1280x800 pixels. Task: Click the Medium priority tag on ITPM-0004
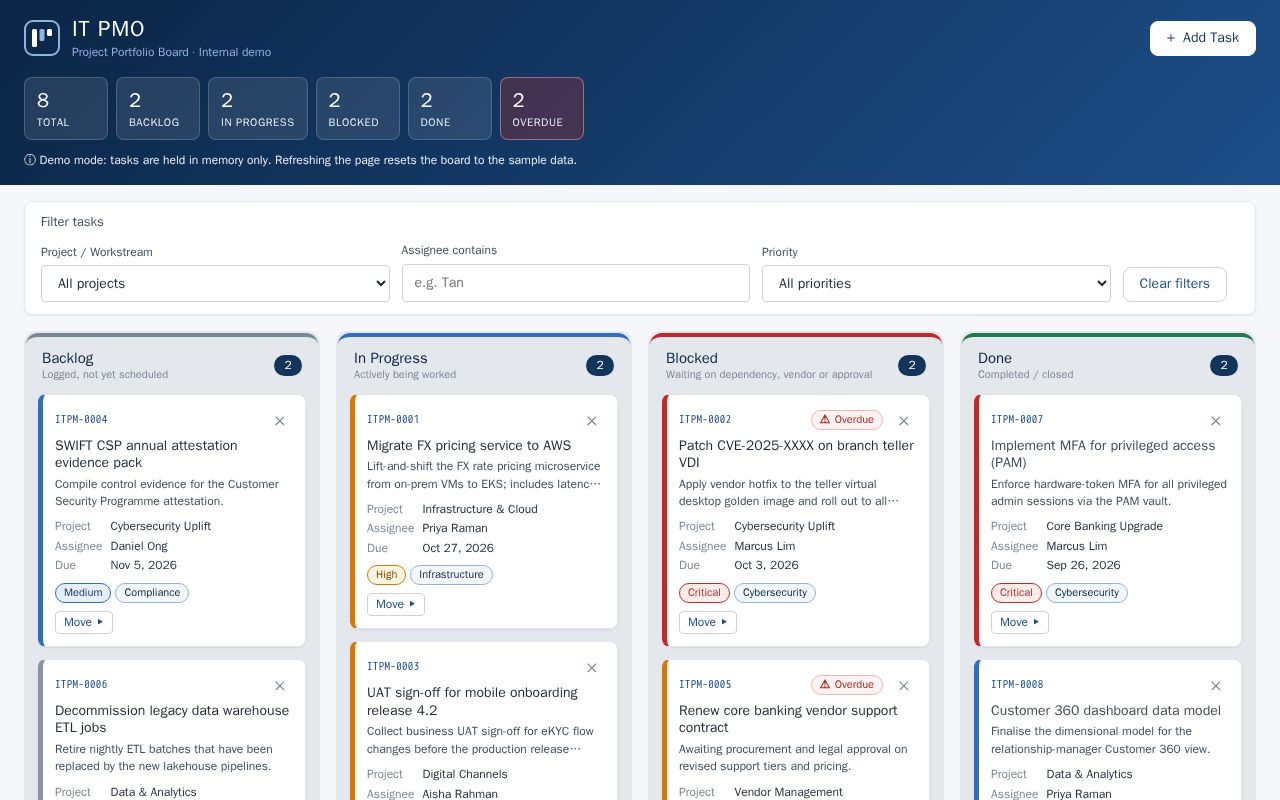[x=83, y=593]
